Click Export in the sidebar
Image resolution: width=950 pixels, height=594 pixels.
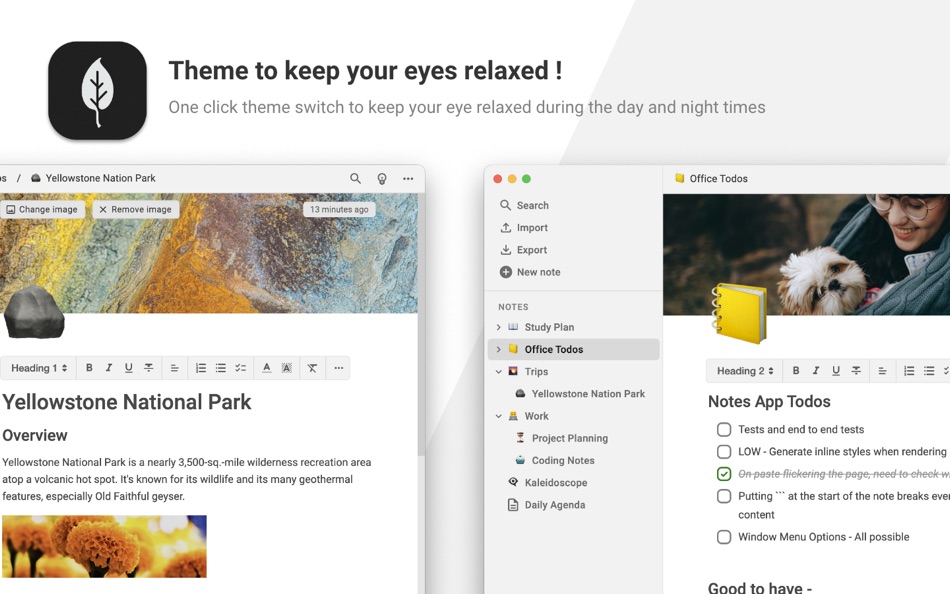pyautogui.click(x=523, y=250)
